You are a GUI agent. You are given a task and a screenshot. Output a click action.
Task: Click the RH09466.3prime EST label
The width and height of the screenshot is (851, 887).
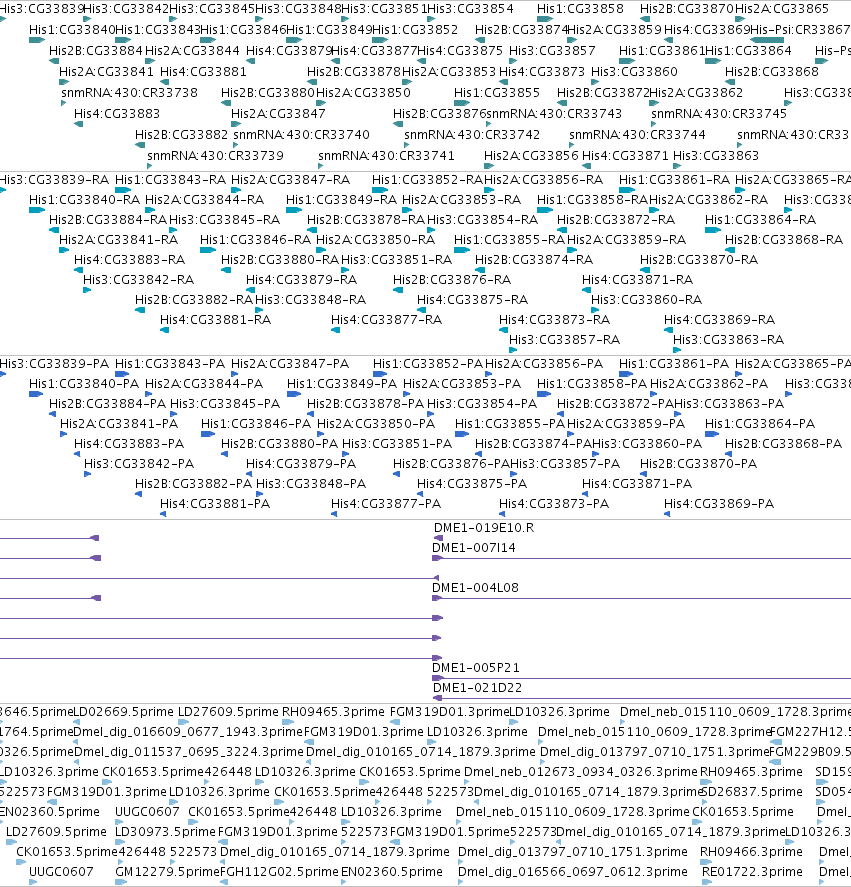coord(751,851)
